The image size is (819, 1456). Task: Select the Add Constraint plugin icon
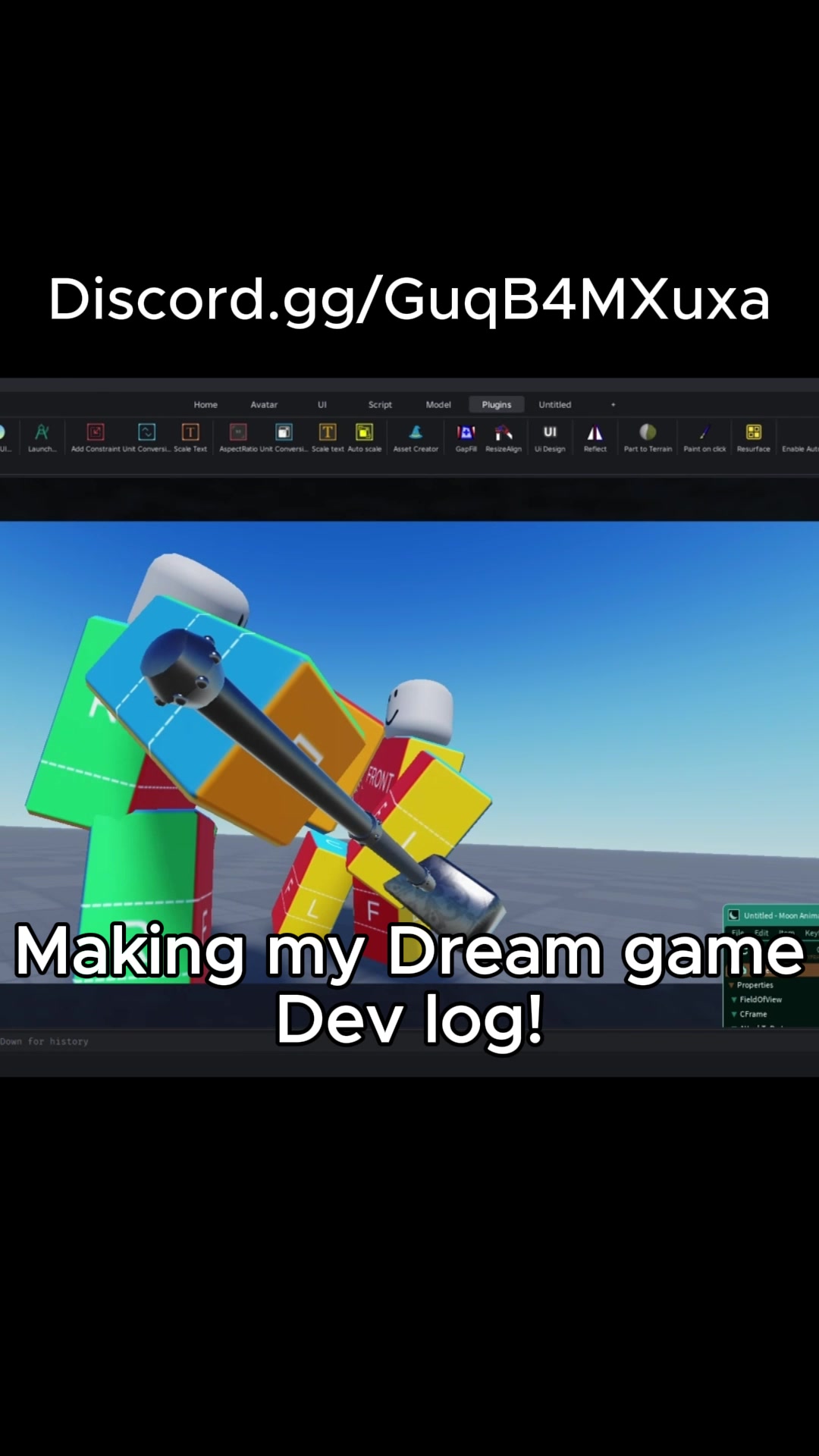[96, 432]
